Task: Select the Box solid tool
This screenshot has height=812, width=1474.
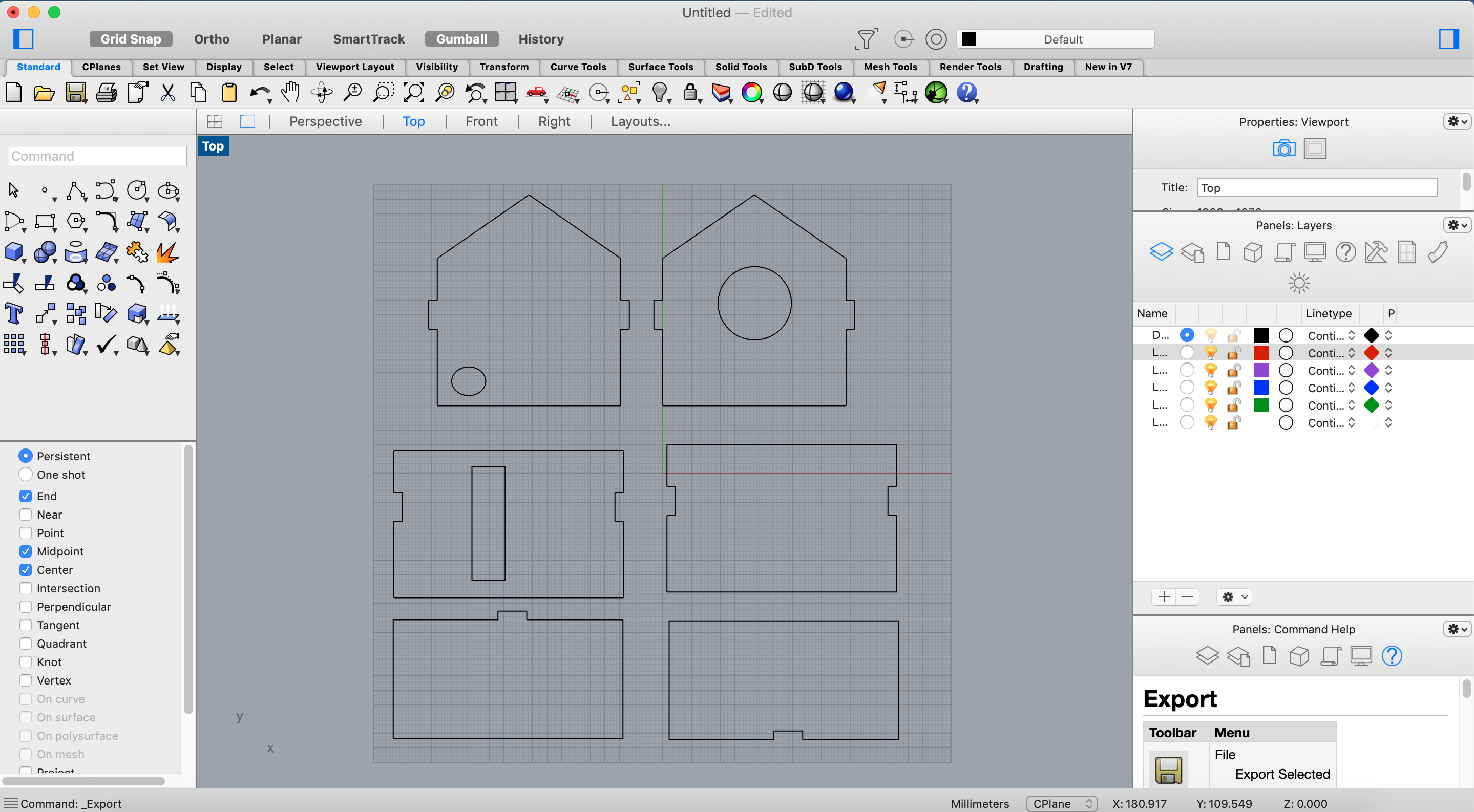Action: coord(14,252)
